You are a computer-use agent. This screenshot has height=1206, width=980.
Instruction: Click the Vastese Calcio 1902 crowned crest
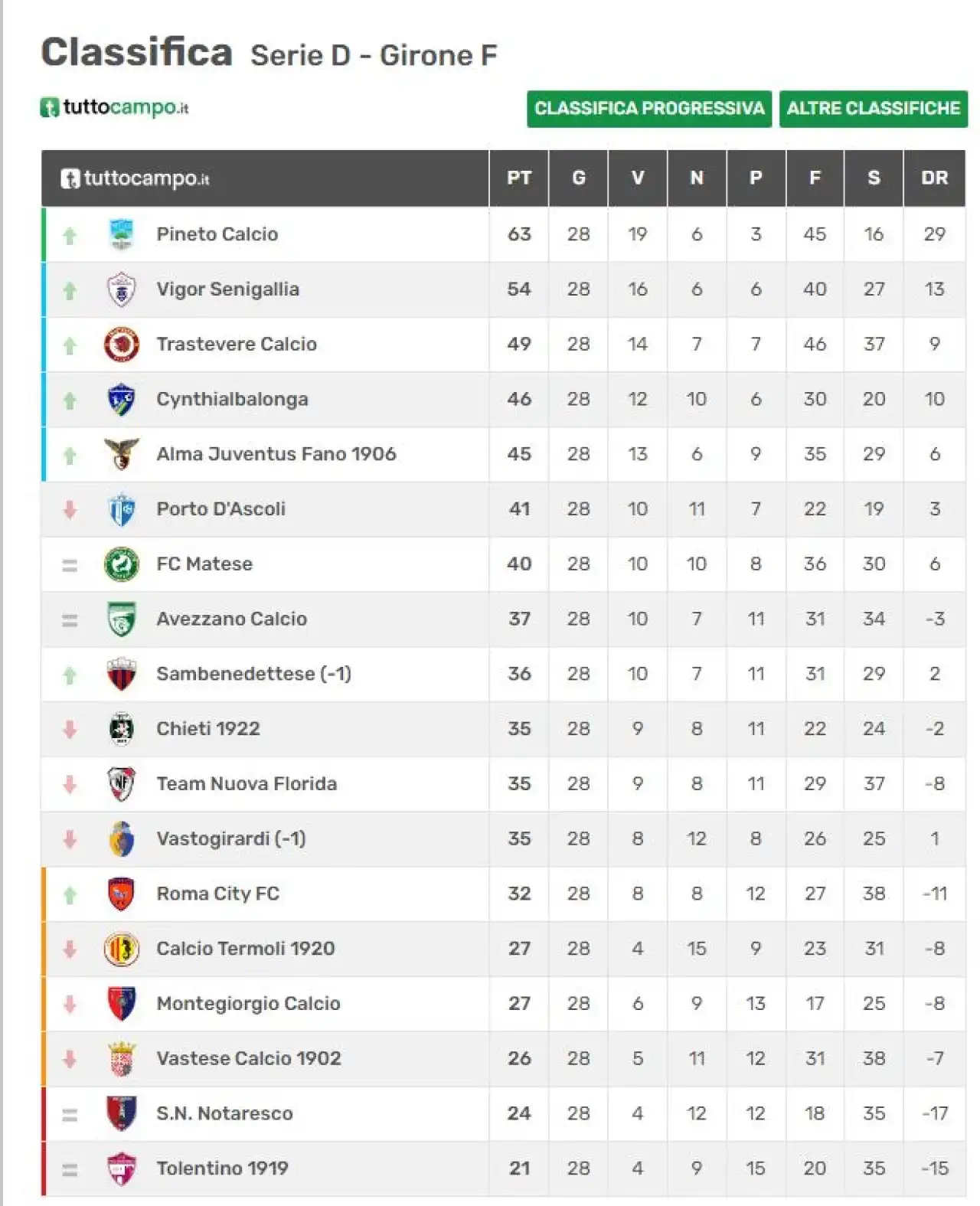[x=121, y=1059]
